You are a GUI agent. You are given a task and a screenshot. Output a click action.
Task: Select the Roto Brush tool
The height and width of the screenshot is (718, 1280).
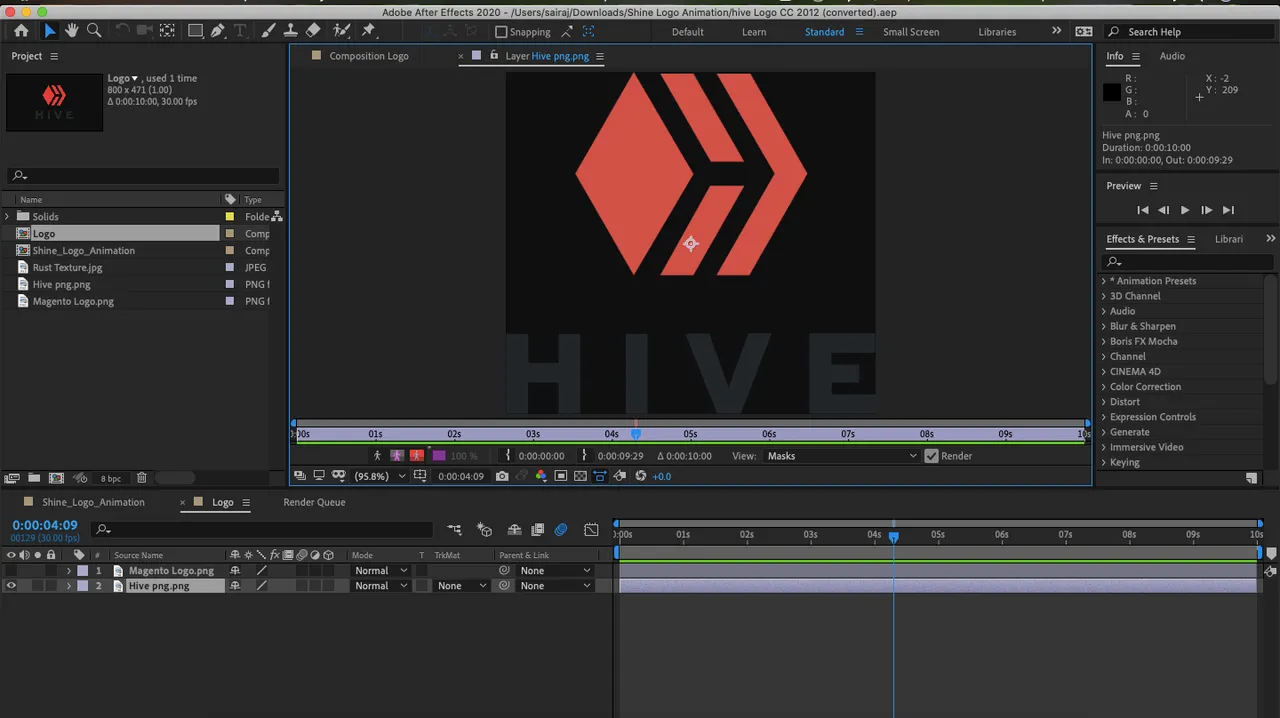tap(342, 31)
